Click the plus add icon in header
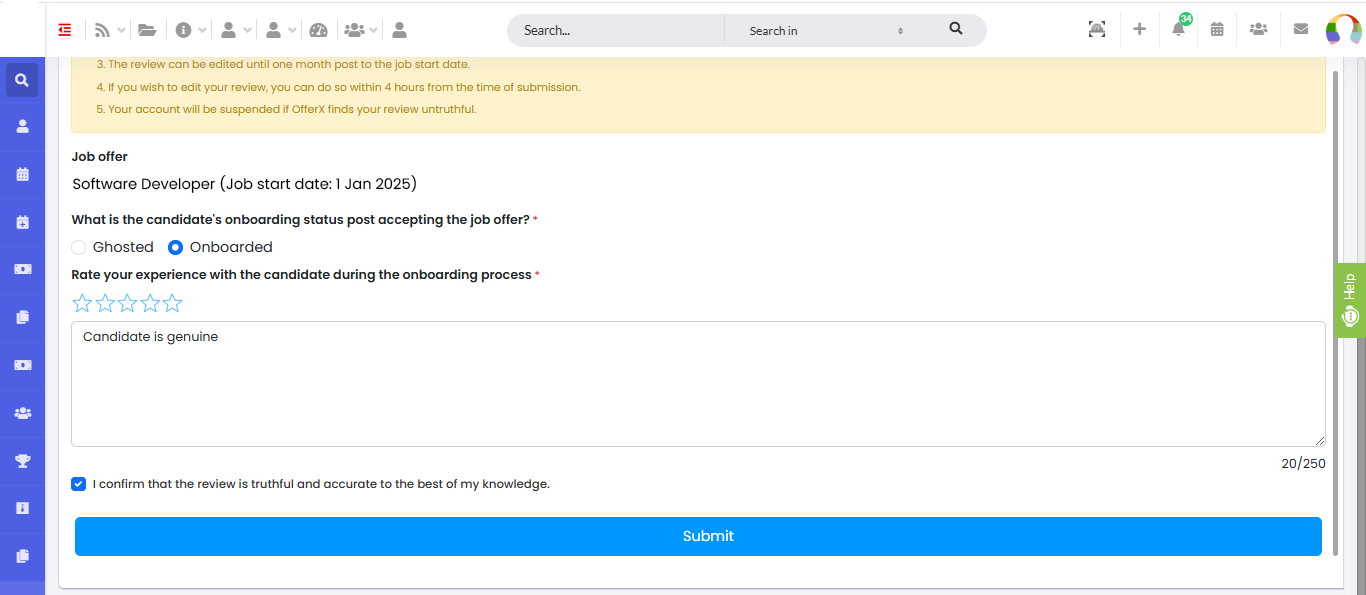Screen dimensions: 1366x595 (1139, 29)
